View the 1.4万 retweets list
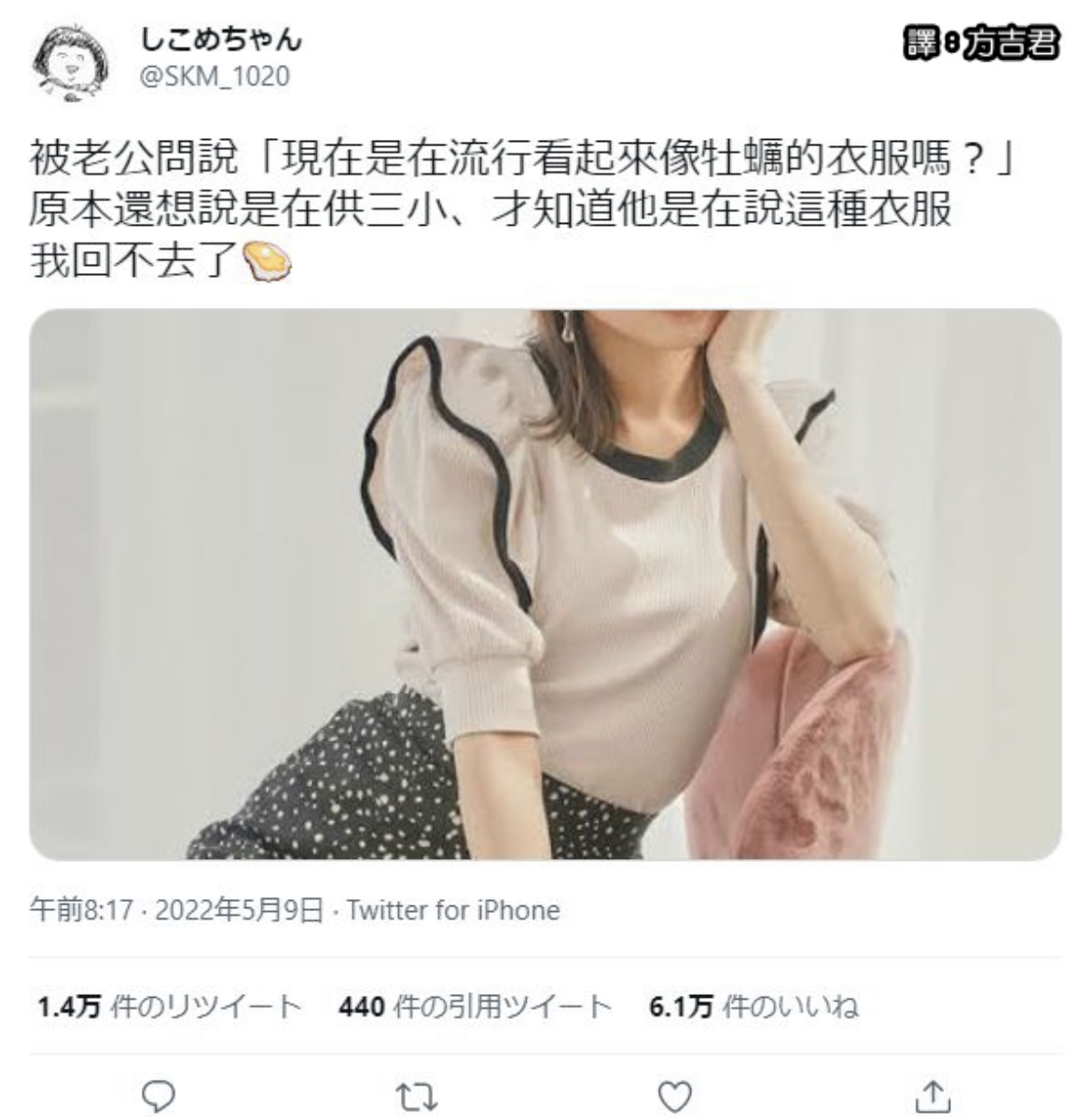 (170, 1007)
